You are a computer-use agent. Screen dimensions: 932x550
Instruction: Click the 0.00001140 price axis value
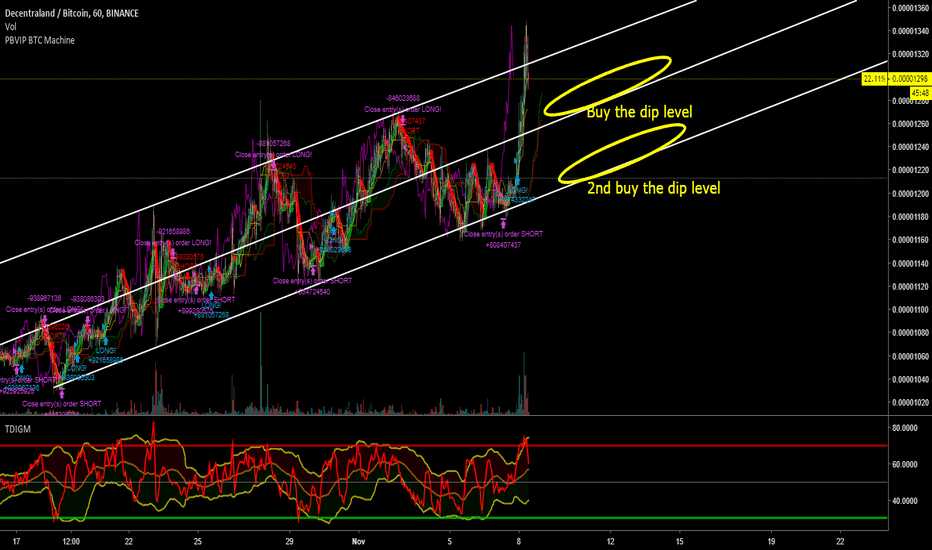pos(911,263)
